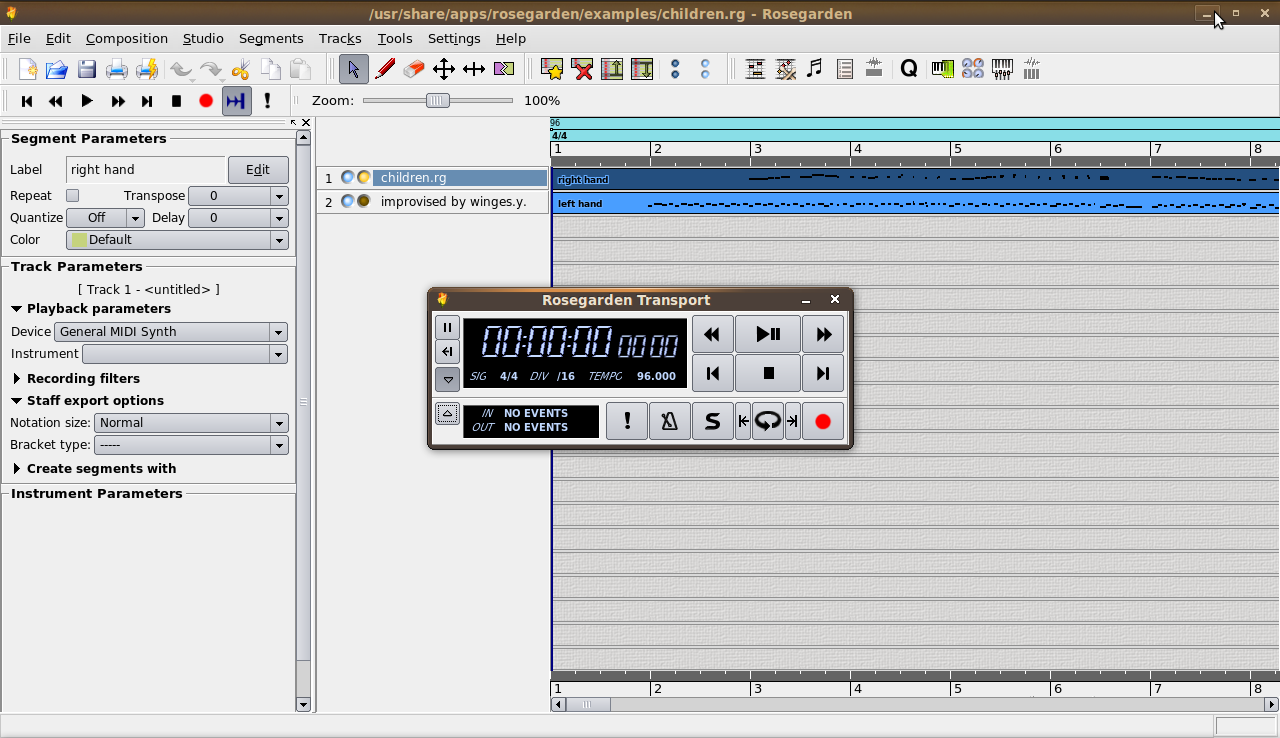Click play/pause button in Transport window
The height and width of the screenshot is (738, 1280).
[768, 334]
